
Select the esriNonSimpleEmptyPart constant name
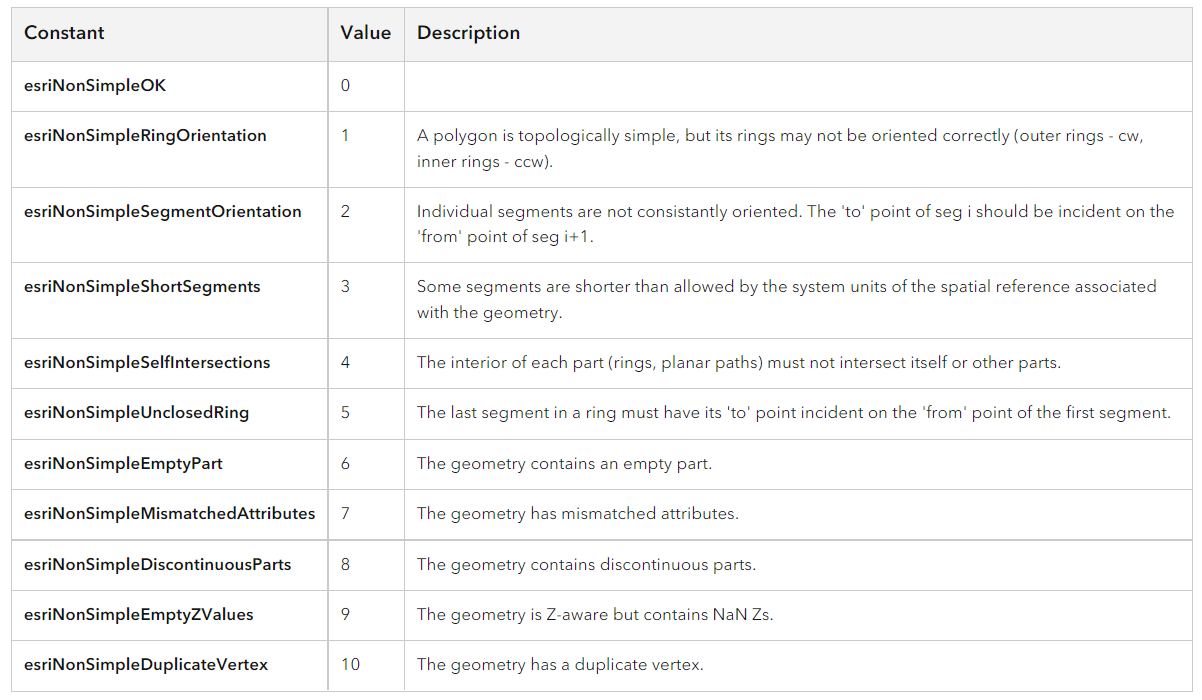click(123, 464)
